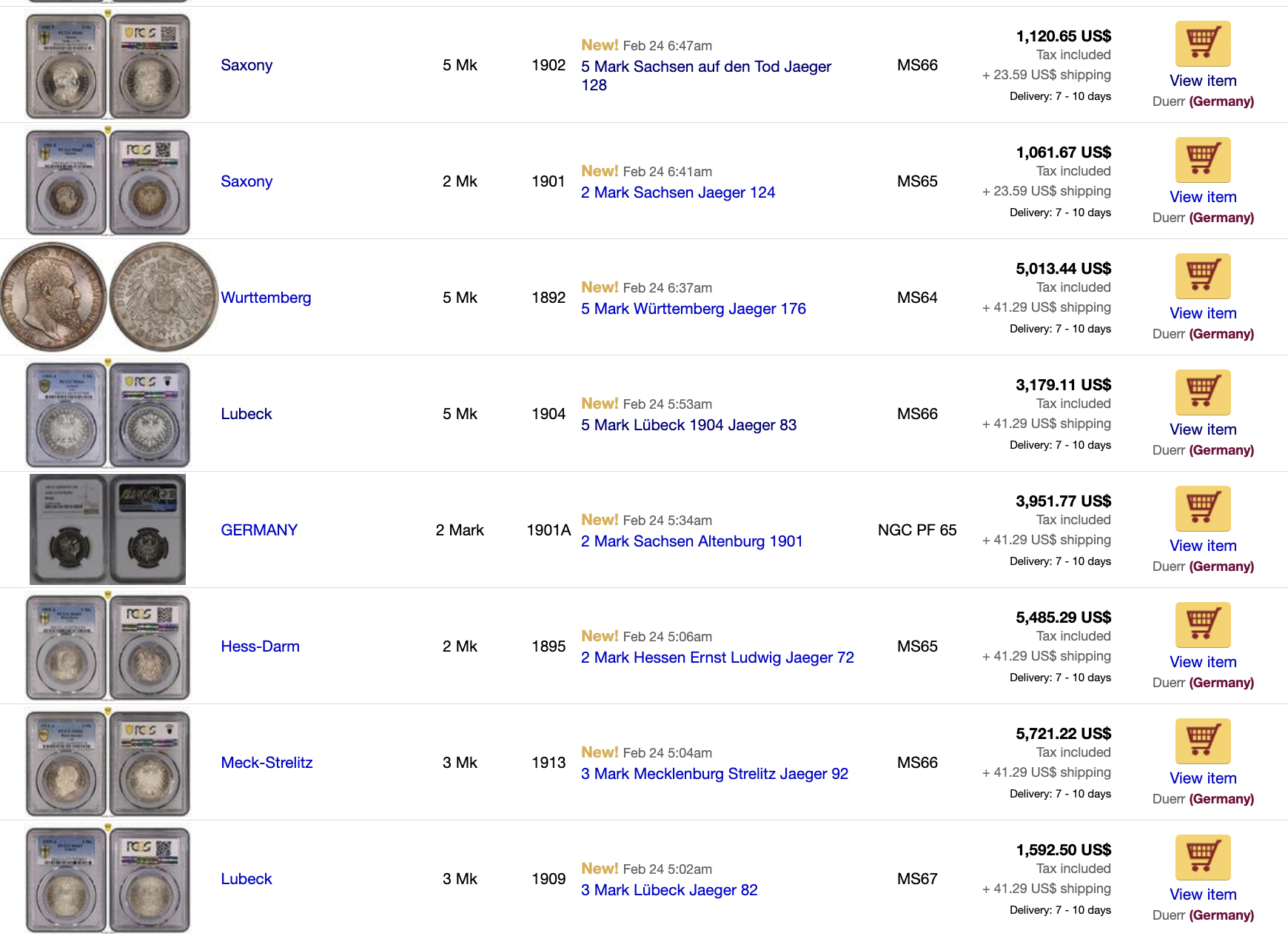Image resolution: width=1288 pixels, height=936 pixels.
Task: Click the cart icon for Meck-Strelitz 1913 coin
Action: (1203, 741)
